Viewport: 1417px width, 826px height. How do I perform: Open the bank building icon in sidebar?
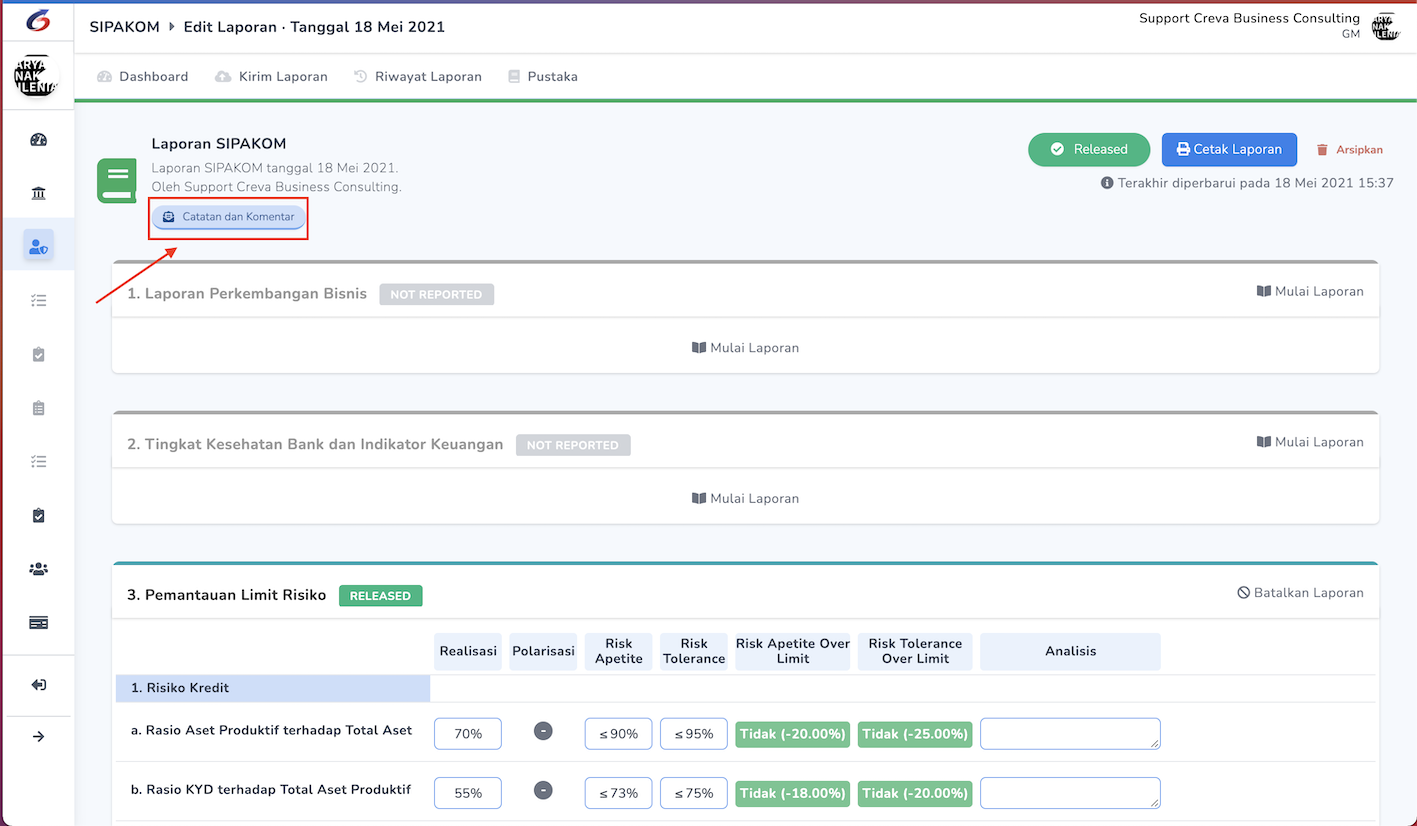pyautogui.click(x=38, y=193)
